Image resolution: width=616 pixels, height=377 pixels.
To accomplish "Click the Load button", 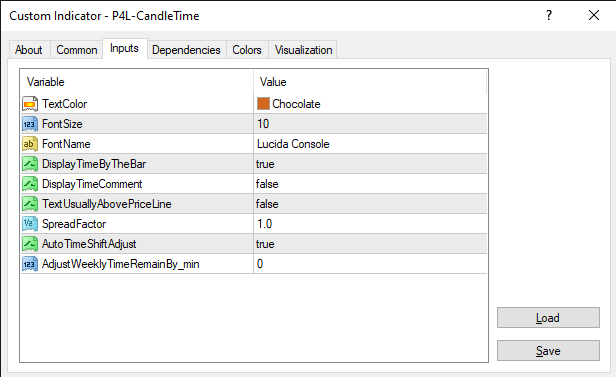I will click(548, 318).
